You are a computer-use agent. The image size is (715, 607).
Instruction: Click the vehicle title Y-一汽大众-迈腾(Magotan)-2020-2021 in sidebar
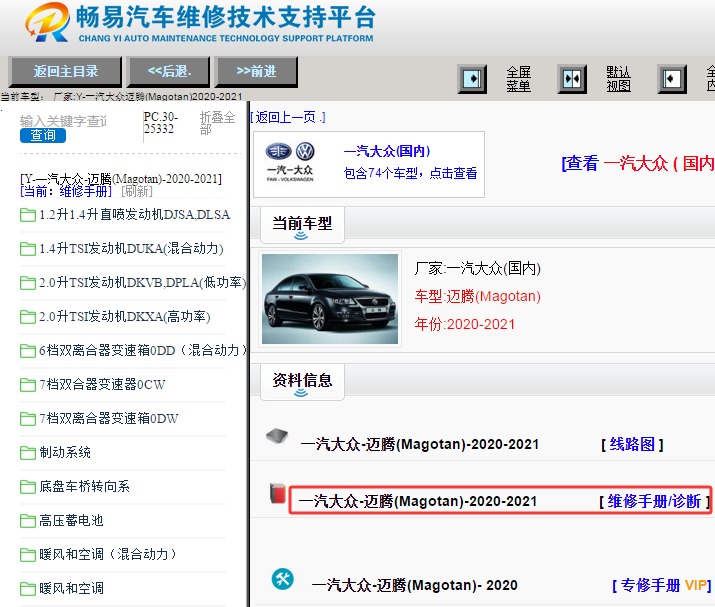pyautogui.click(x=121, y=178)
